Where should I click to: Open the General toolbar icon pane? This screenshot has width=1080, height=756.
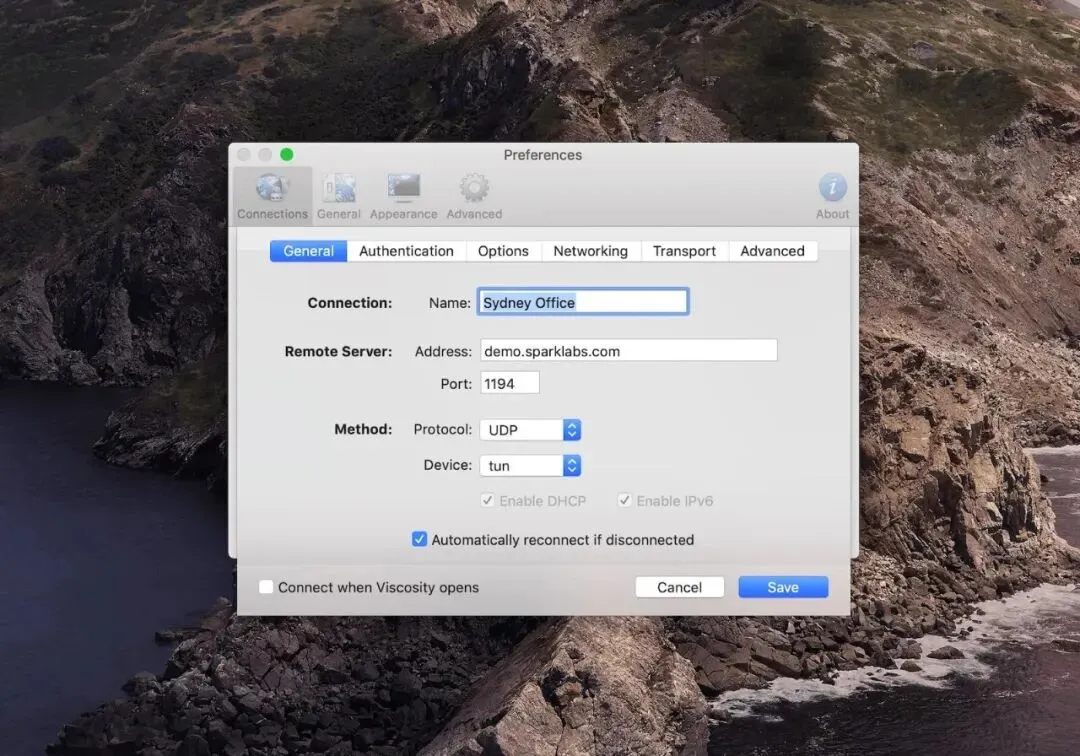(339, 196)
